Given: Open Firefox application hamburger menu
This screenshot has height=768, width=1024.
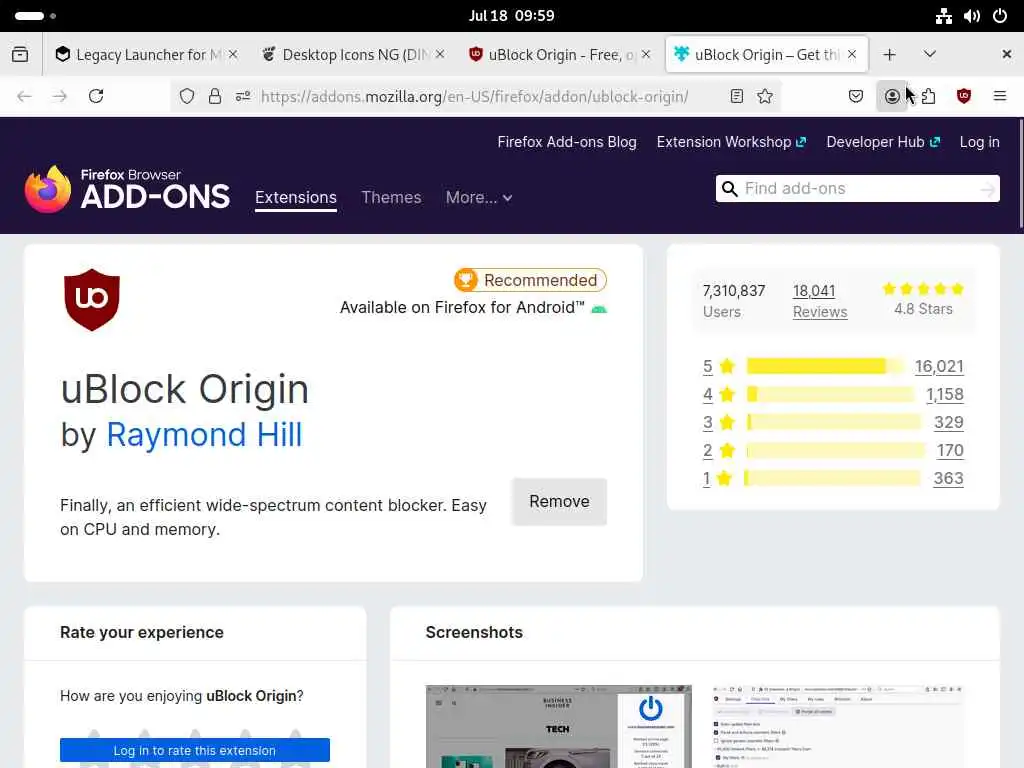Looking at the screenshot, I should 999,97.
